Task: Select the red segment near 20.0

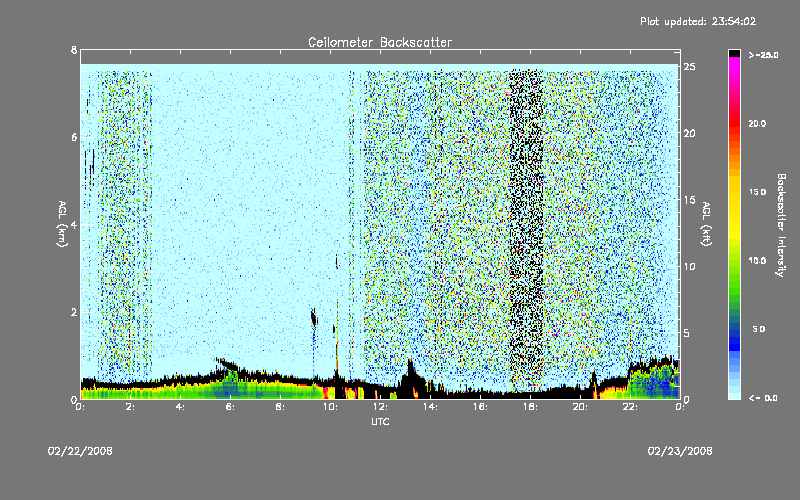Action: [734, 122]
